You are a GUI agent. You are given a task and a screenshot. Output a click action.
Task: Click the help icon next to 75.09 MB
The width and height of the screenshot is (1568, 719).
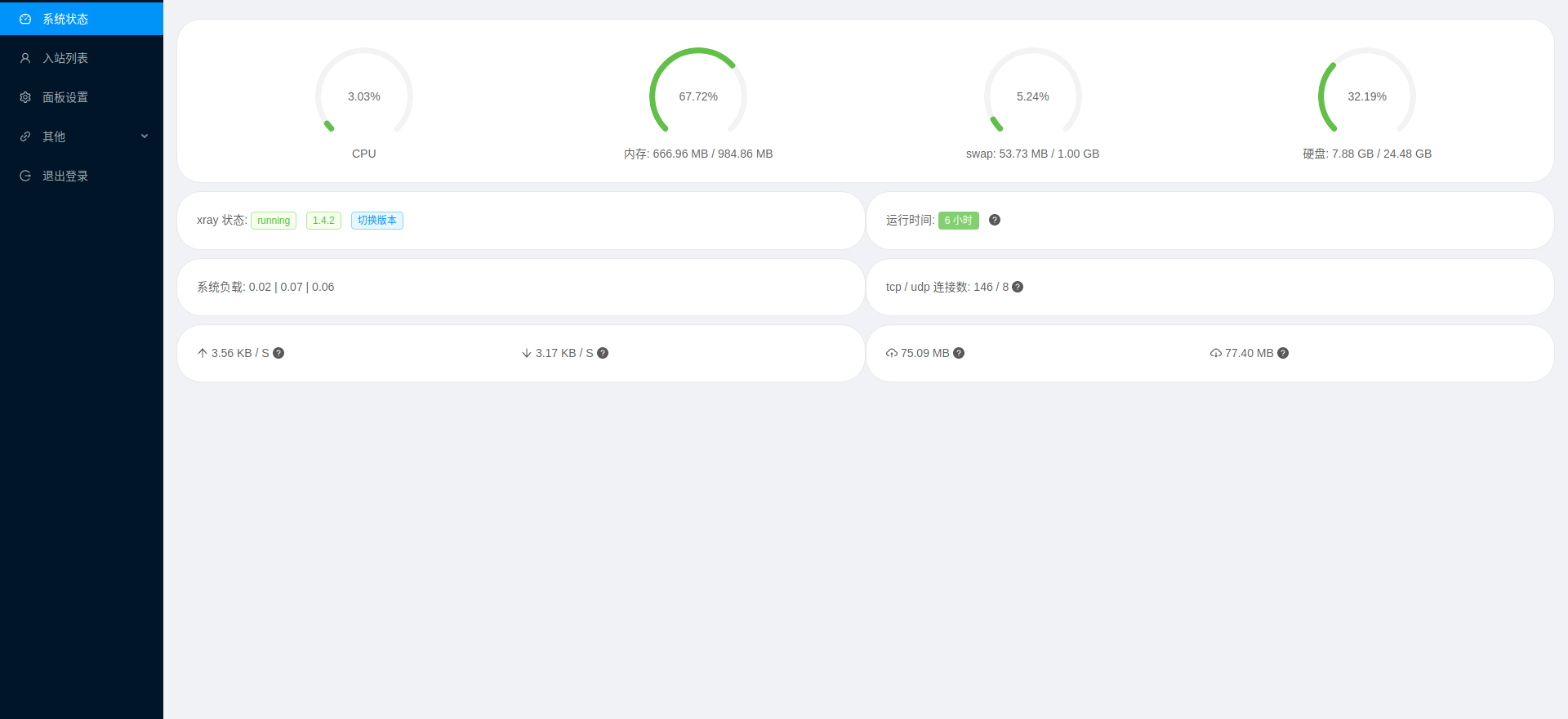click(x=959, y=353)
